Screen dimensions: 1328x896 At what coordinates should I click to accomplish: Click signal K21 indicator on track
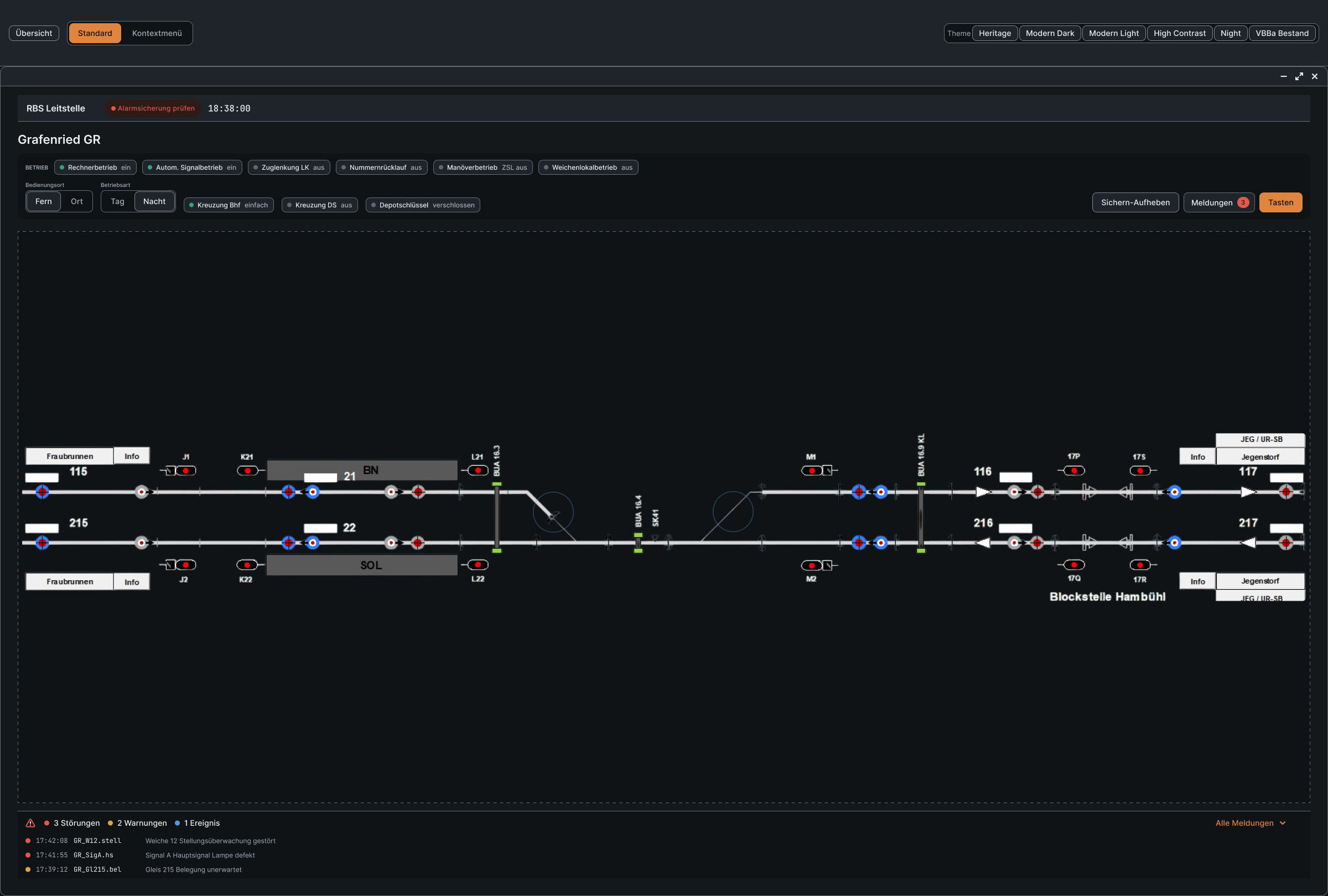pyautogui.click(x=247, y=471)
